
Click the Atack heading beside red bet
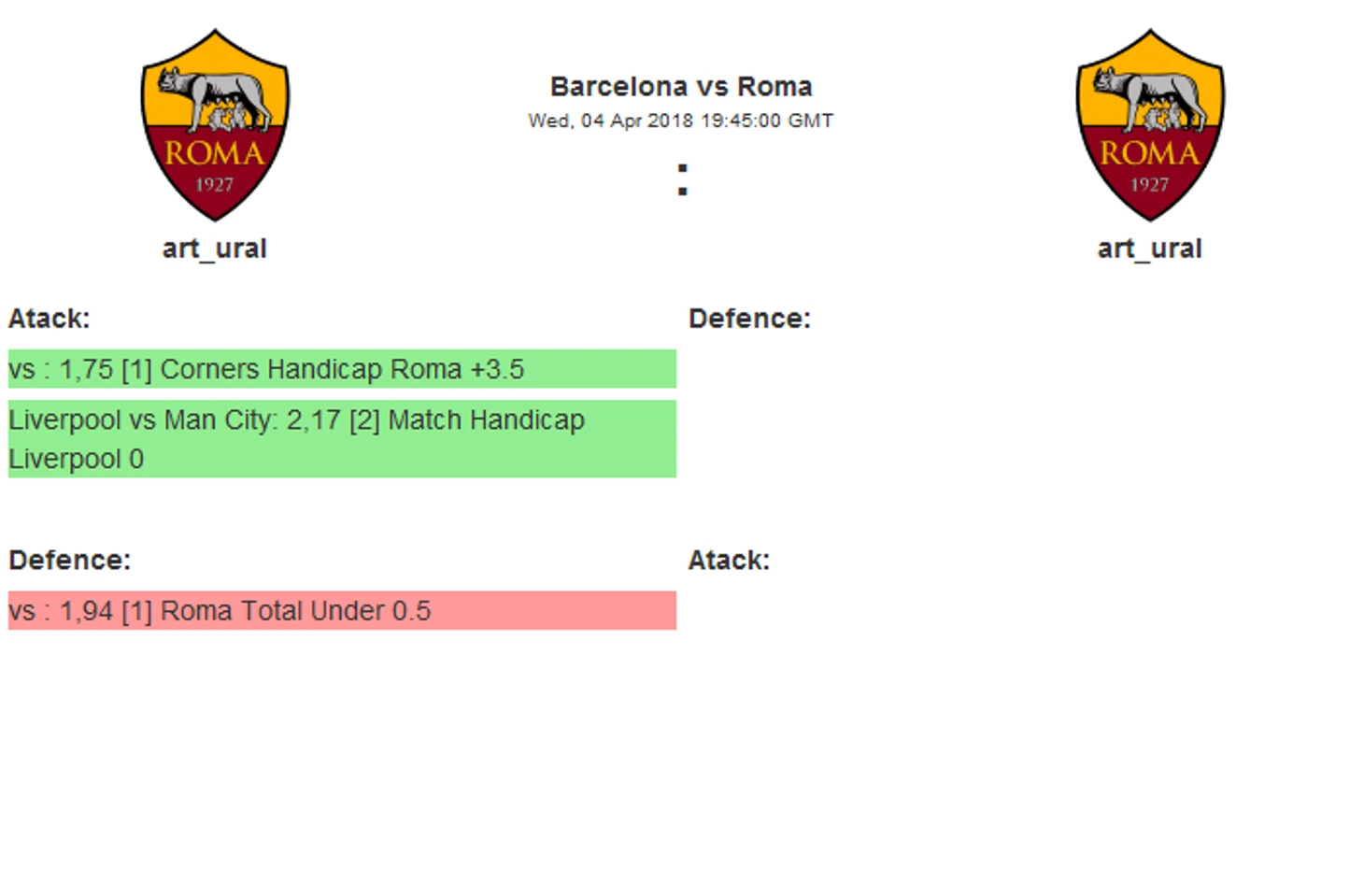pos(730,561)
